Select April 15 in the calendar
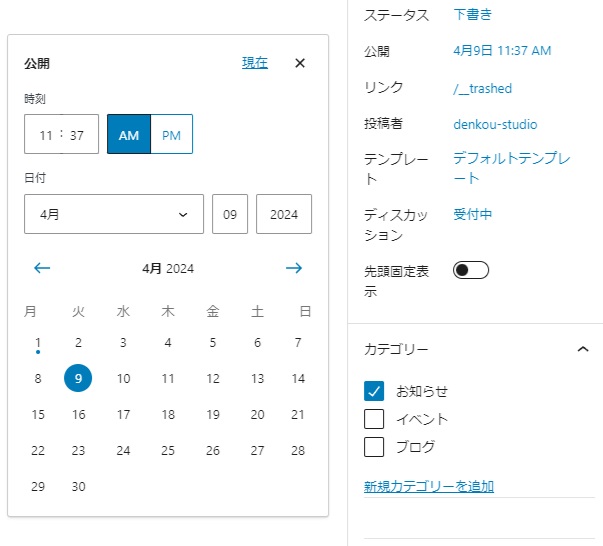 [x=38, y=415]
